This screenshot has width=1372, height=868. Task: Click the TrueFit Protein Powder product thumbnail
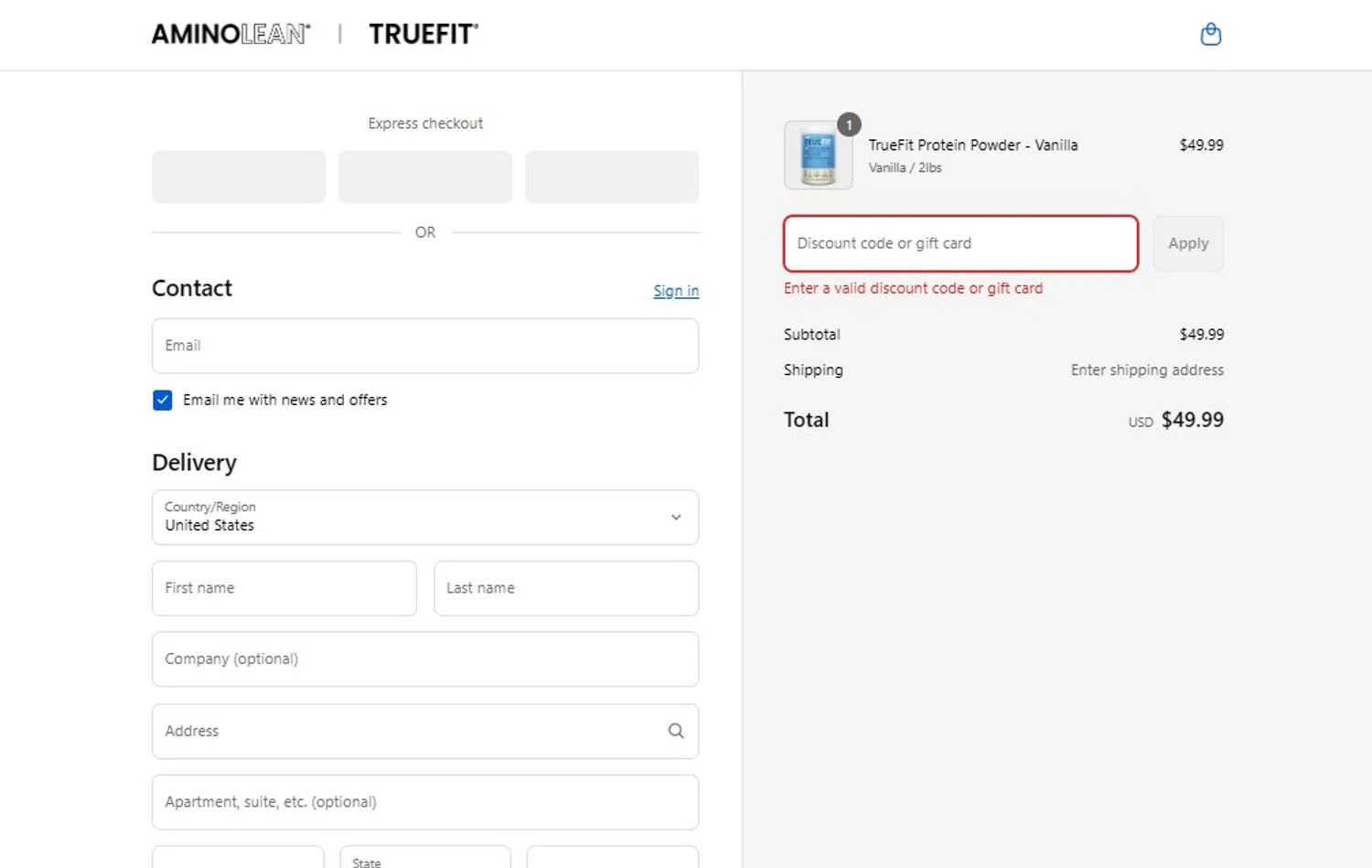(x=818, y=155)
